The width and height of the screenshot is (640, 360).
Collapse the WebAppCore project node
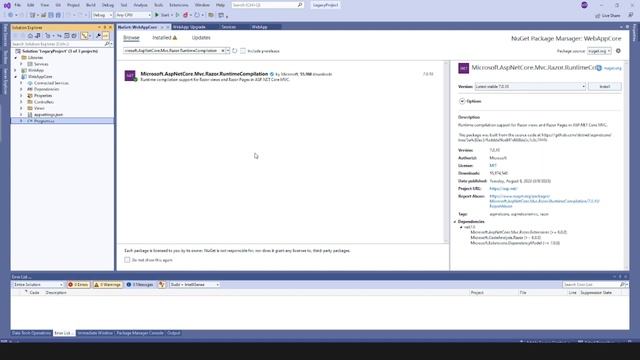pyautogui.click(x=16, y=77)
